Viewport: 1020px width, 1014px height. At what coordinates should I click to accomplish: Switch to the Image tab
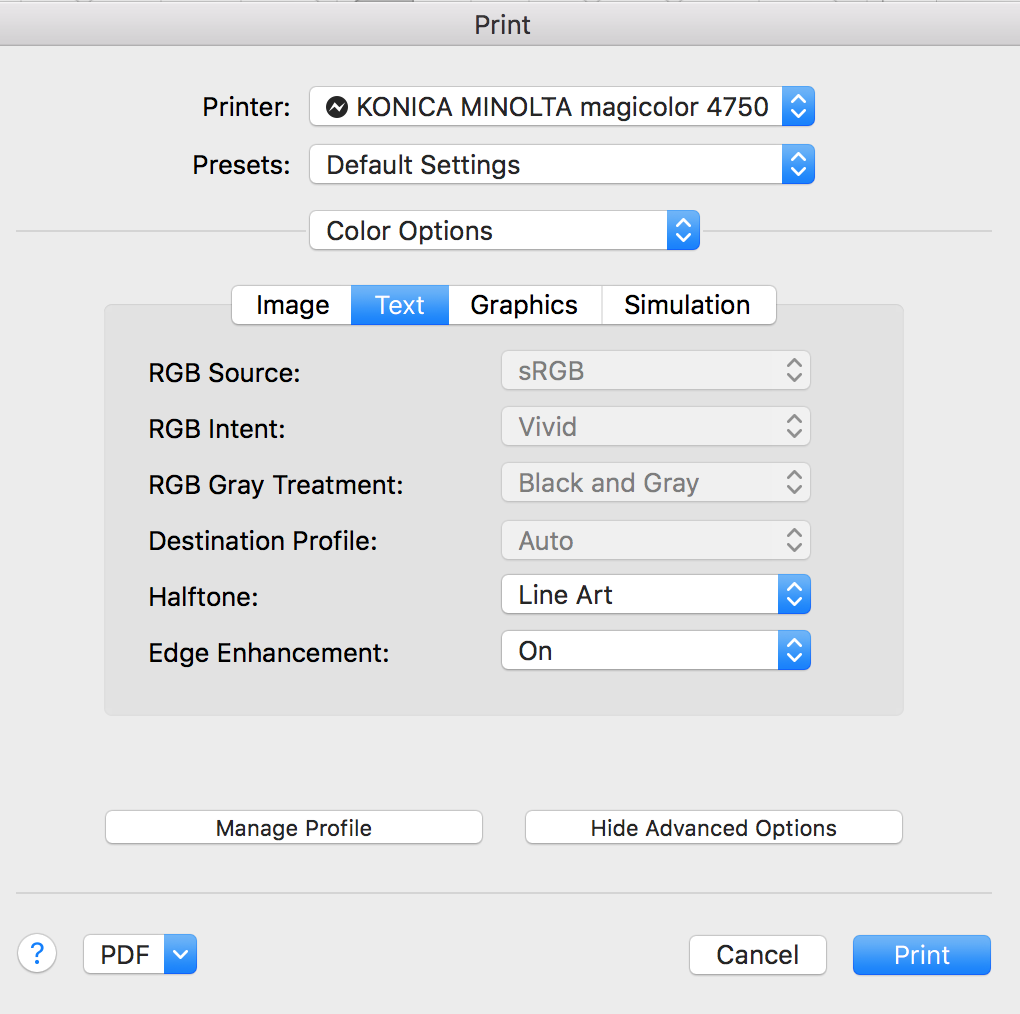click(x=292, y=305)
